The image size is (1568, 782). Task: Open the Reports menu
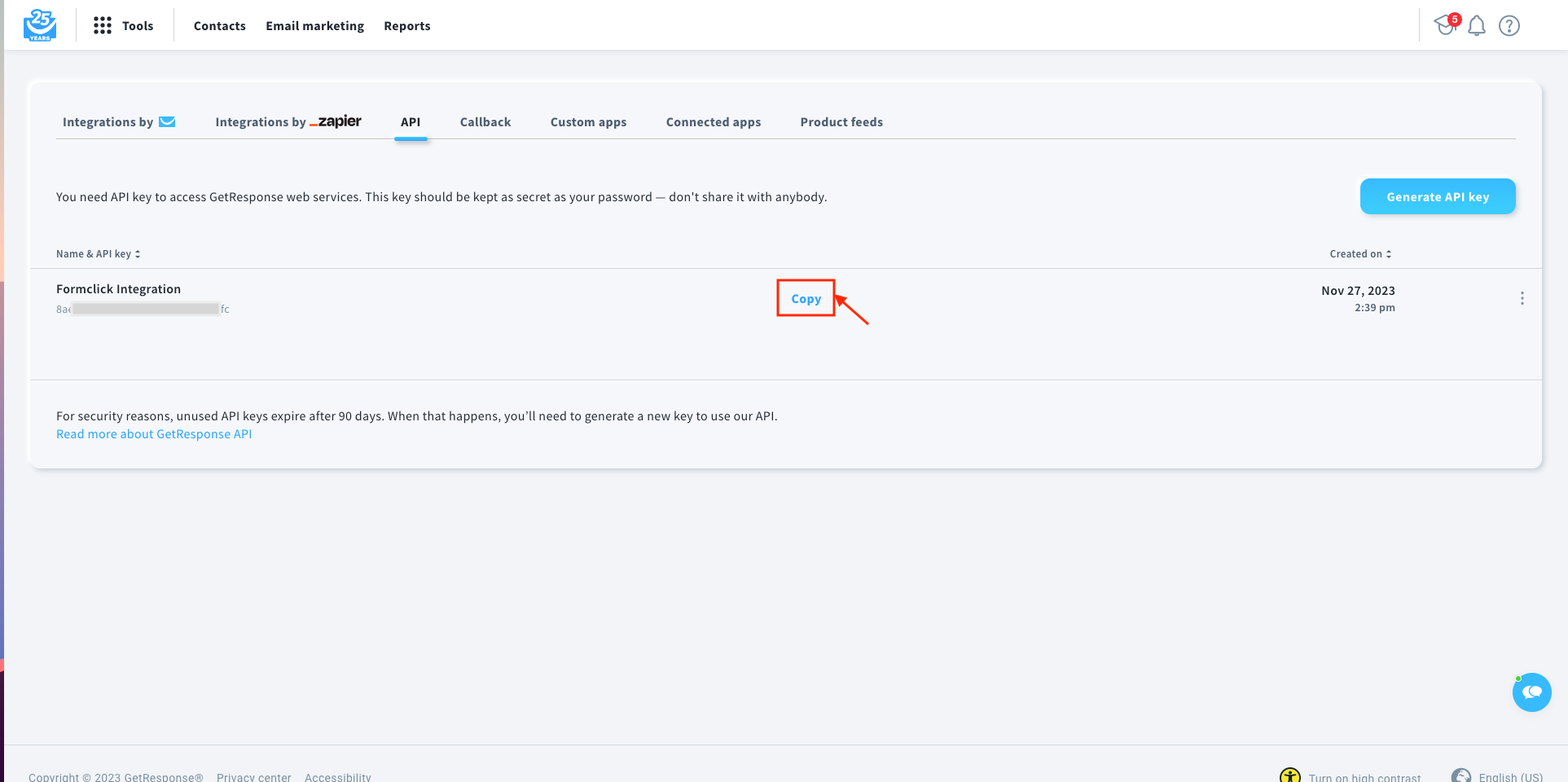tap(407, 26)
